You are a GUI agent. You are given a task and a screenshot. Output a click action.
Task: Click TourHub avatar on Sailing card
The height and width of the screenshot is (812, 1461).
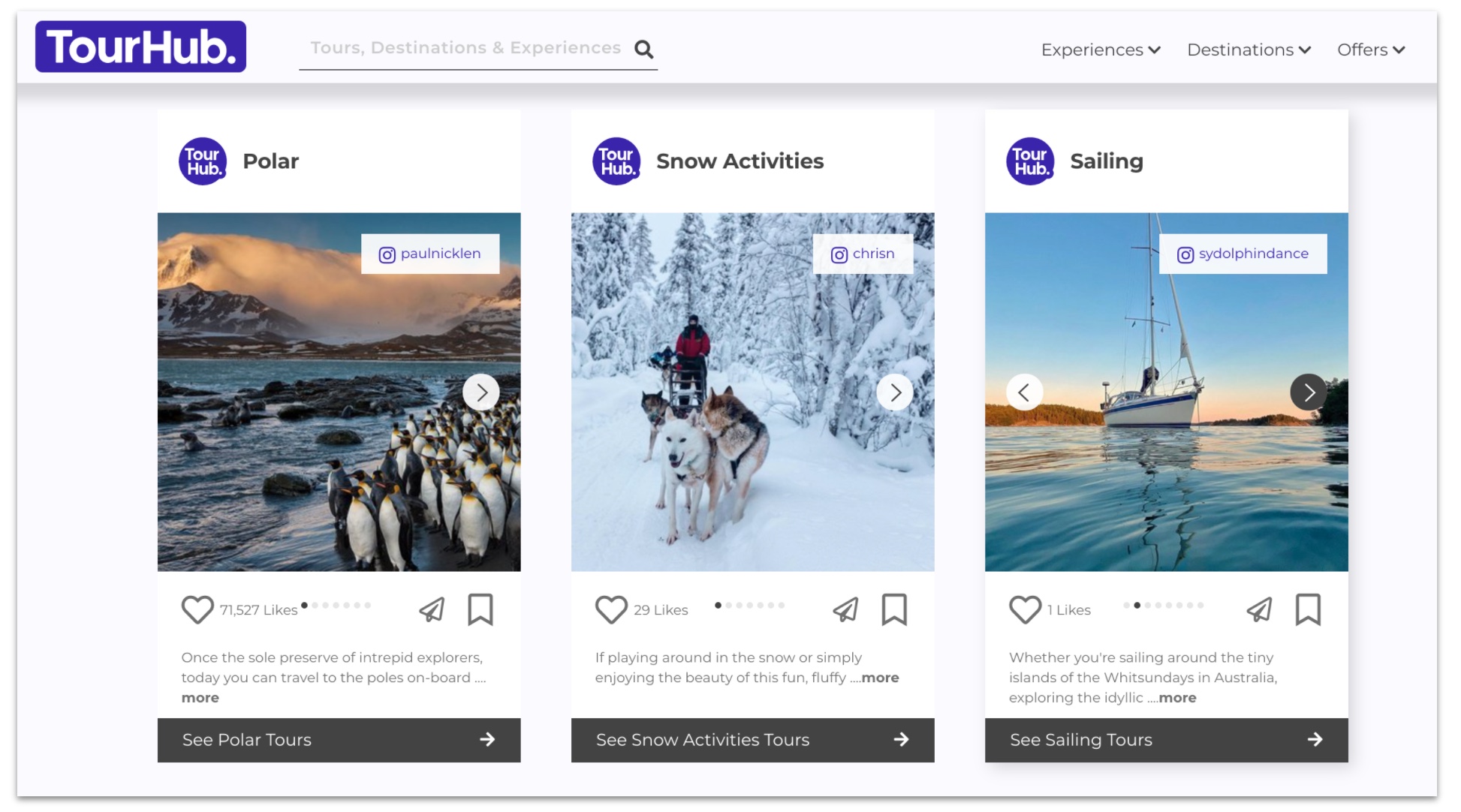click(1030, 161)
